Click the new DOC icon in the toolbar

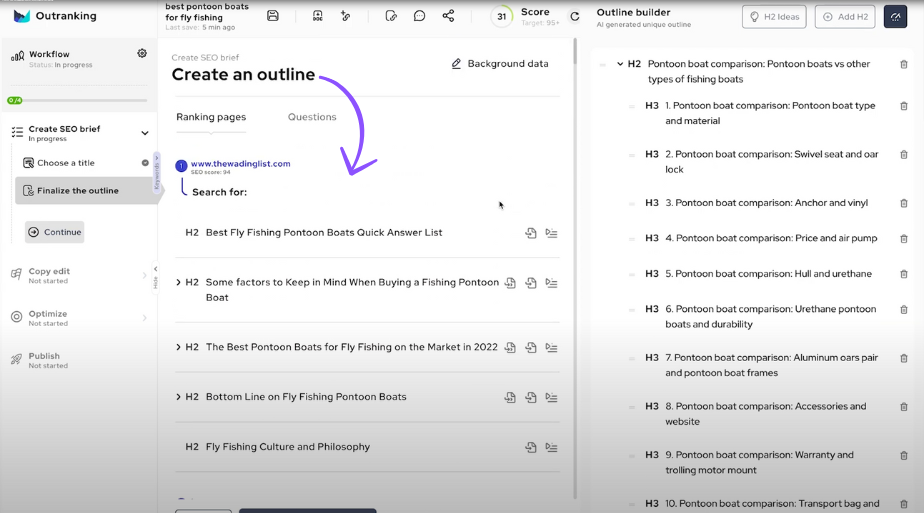click(x=318, y=16)
